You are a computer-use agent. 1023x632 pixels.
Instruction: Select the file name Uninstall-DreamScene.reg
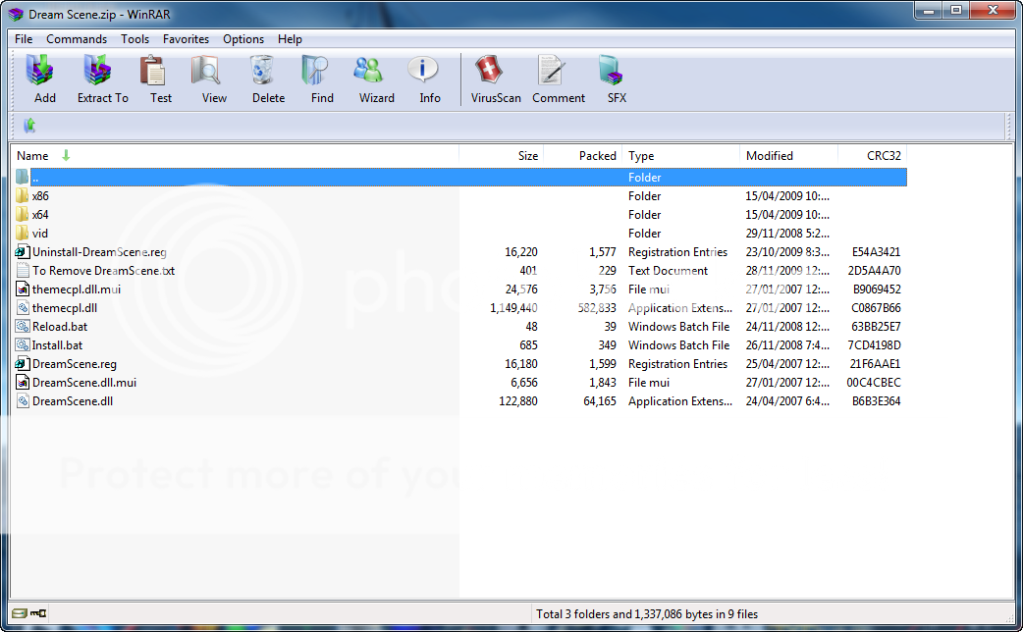[99, 252]
